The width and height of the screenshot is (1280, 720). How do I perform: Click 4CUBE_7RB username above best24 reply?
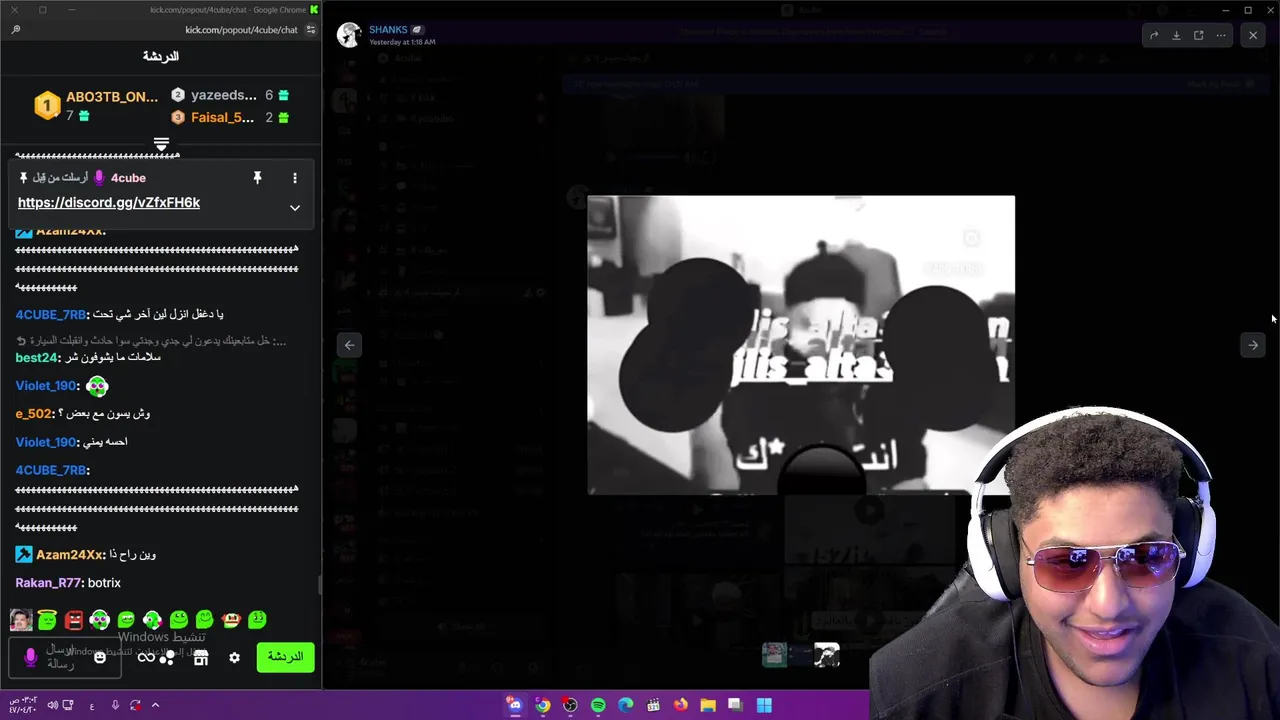tap(51, 314)
